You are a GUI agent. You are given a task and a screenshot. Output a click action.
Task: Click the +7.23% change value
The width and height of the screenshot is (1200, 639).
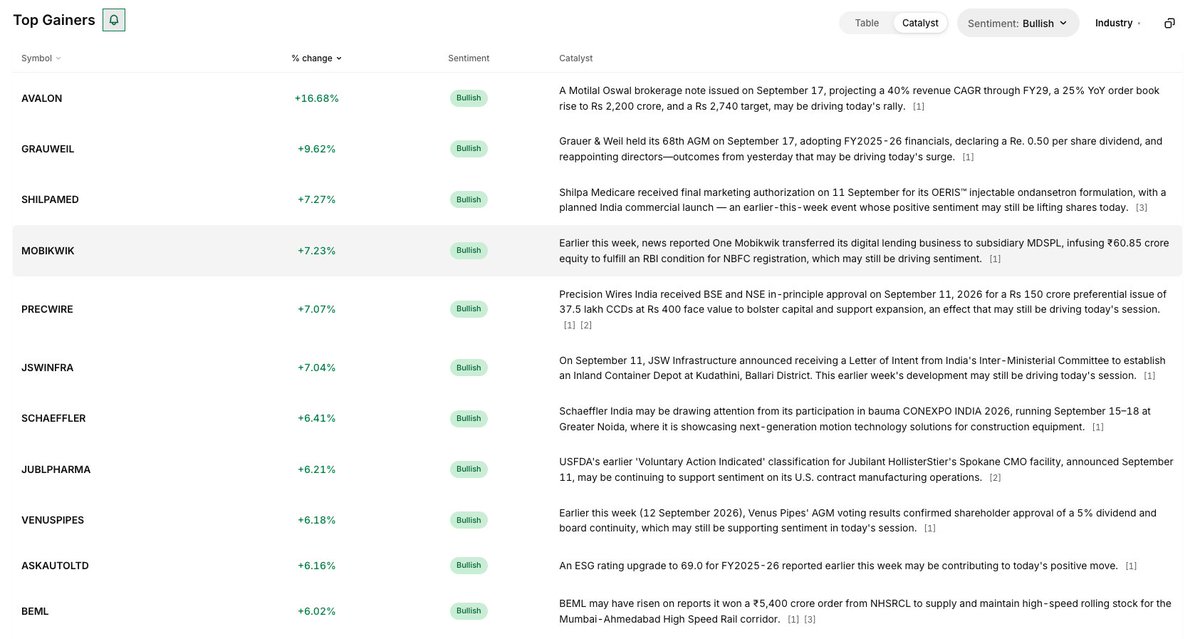[x=317, y=251]
